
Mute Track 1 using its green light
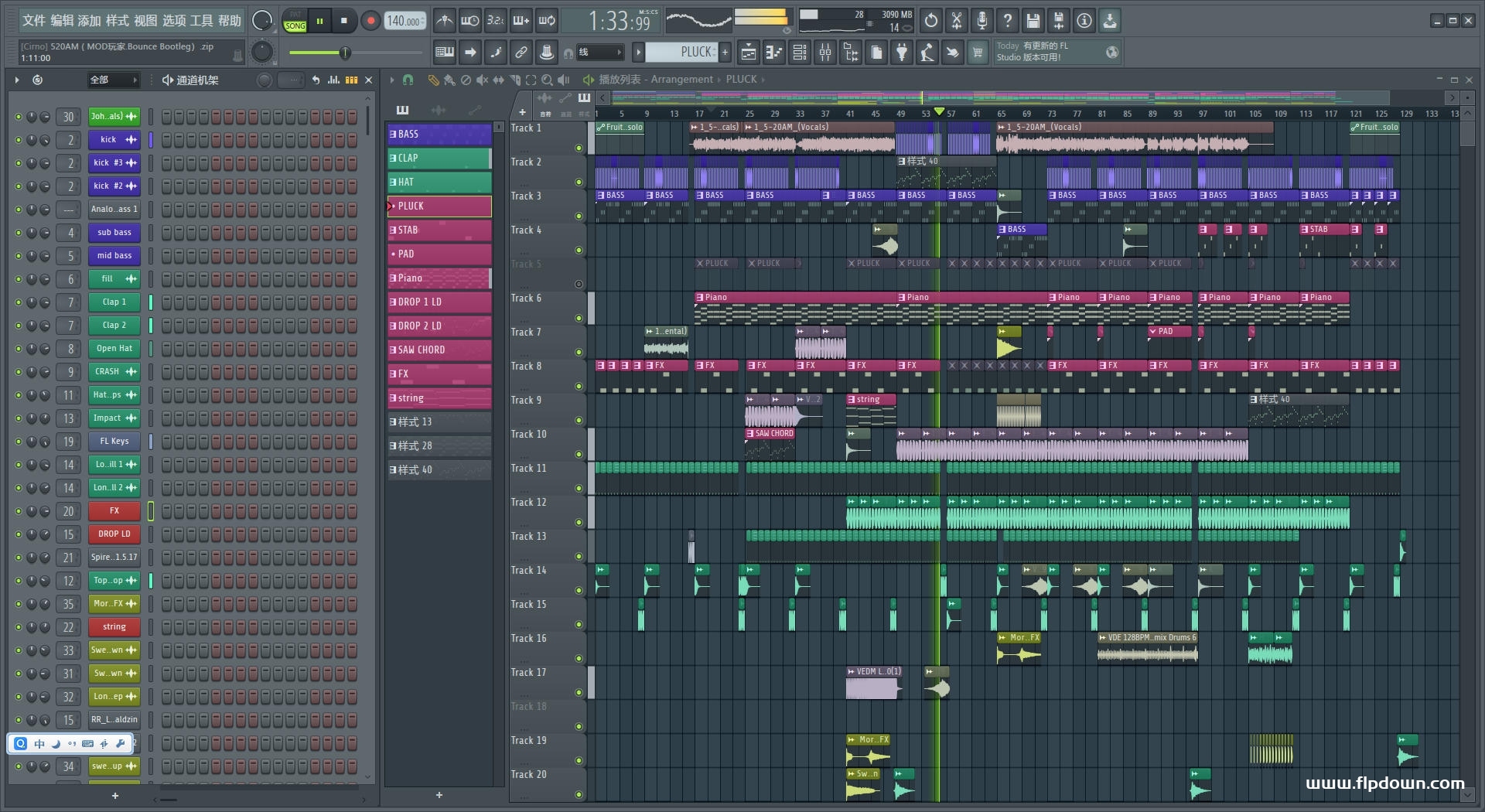[579, 148]
